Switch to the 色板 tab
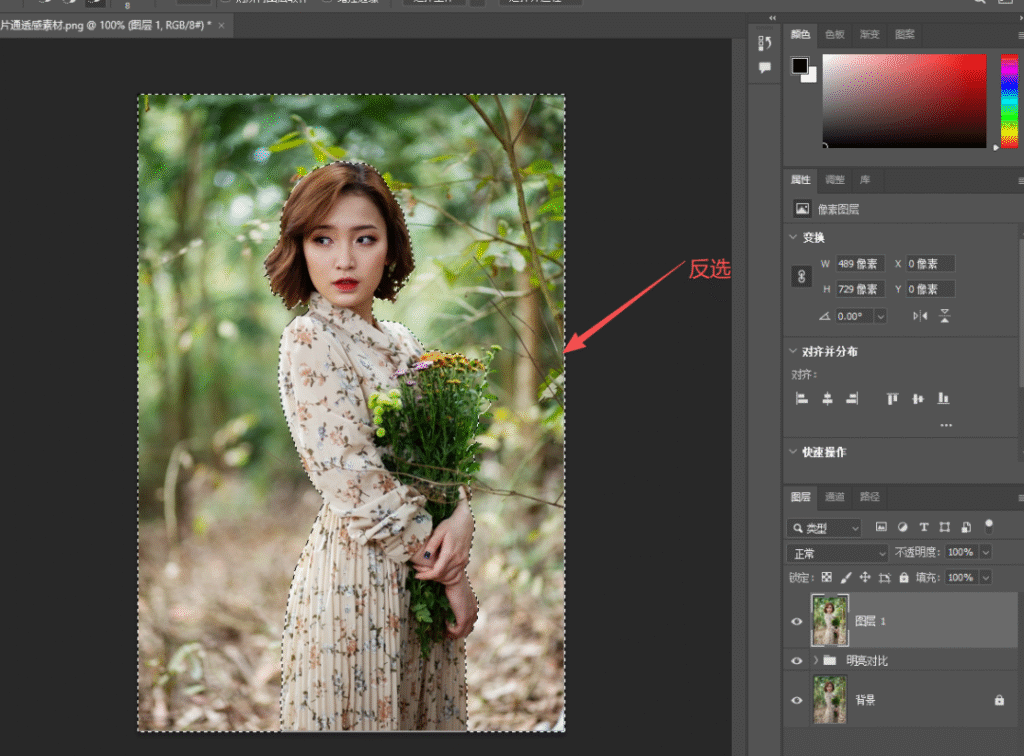 [835, 35]
